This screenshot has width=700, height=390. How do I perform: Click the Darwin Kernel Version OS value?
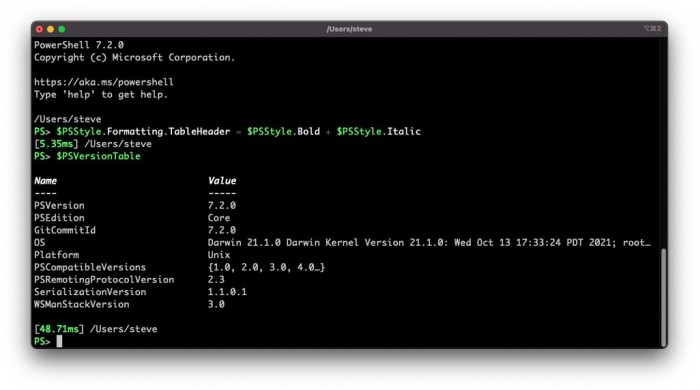click(x=429, y=243)
